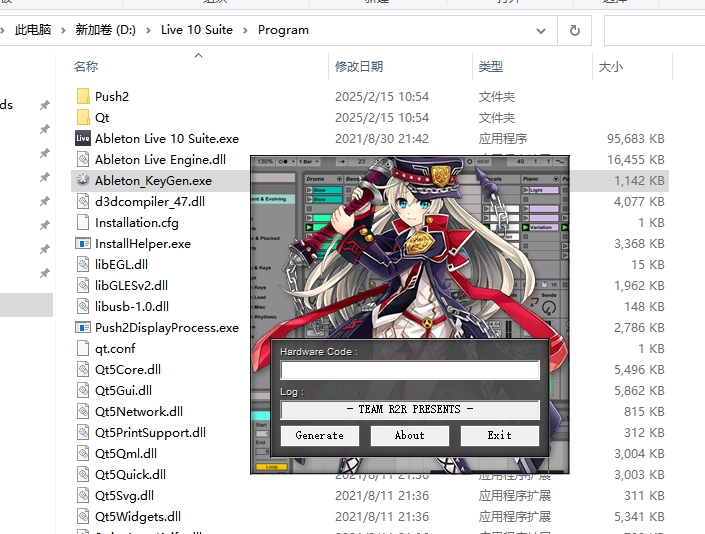Screen dimensions: 705x534
Task: Click the d3dcompiler_47.dll file icon
Action: 83,201
